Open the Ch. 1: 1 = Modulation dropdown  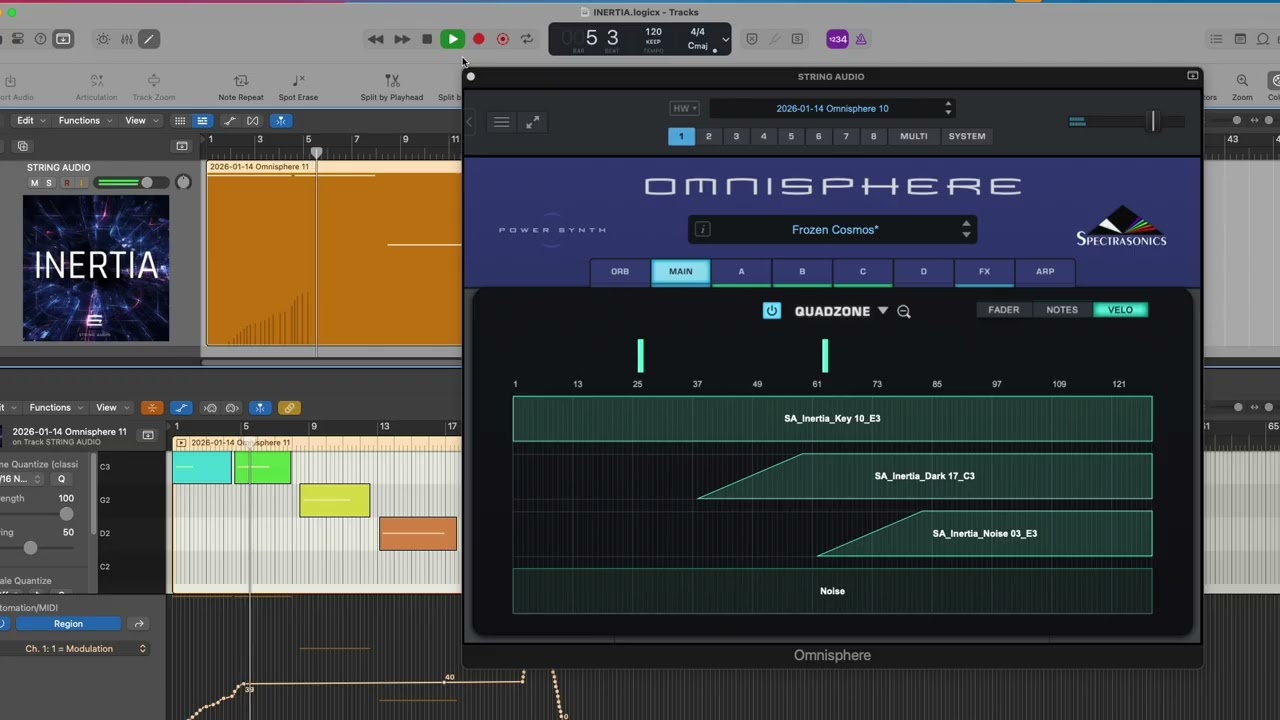[x=74, y=649]
